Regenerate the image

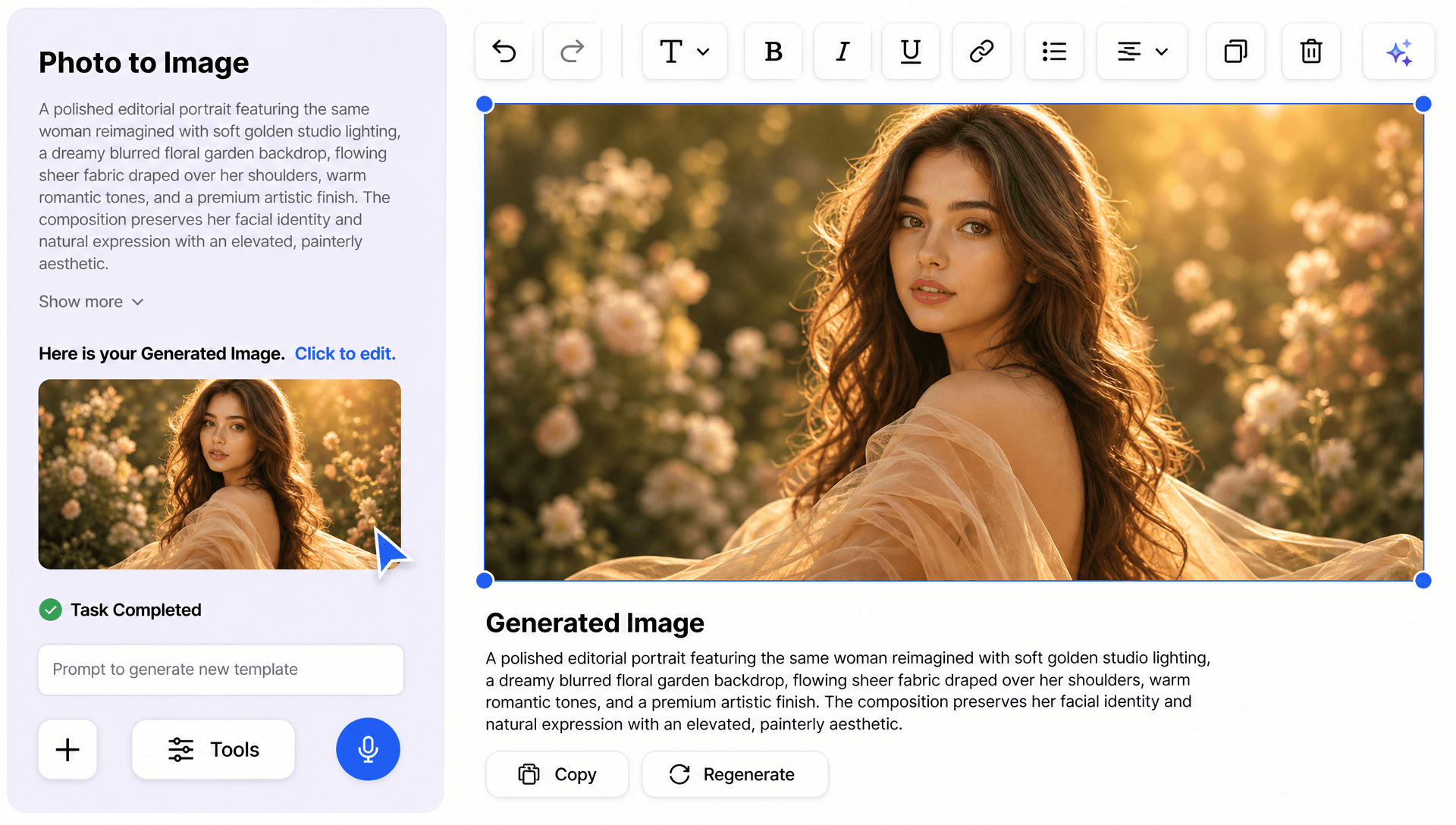click(x=735, y=774)
